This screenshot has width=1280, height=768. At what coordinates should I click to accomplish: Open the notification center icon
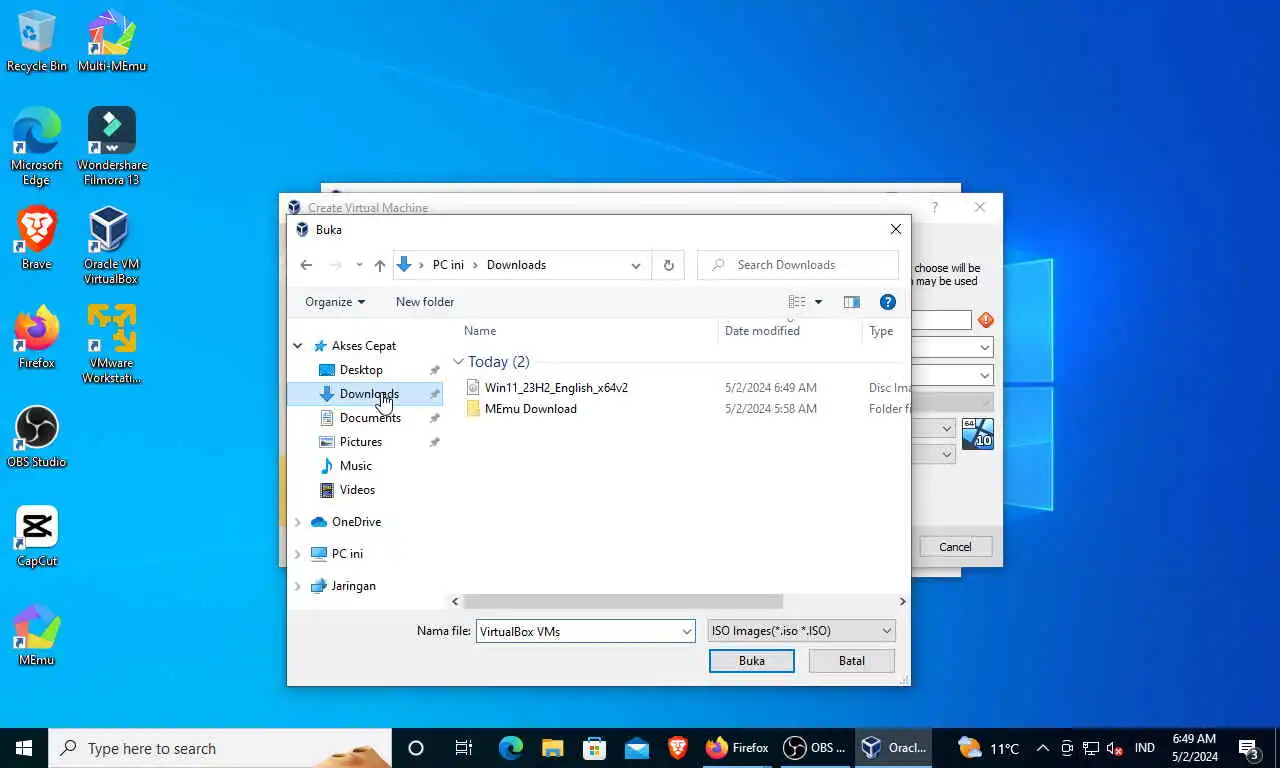point(1249,748)
